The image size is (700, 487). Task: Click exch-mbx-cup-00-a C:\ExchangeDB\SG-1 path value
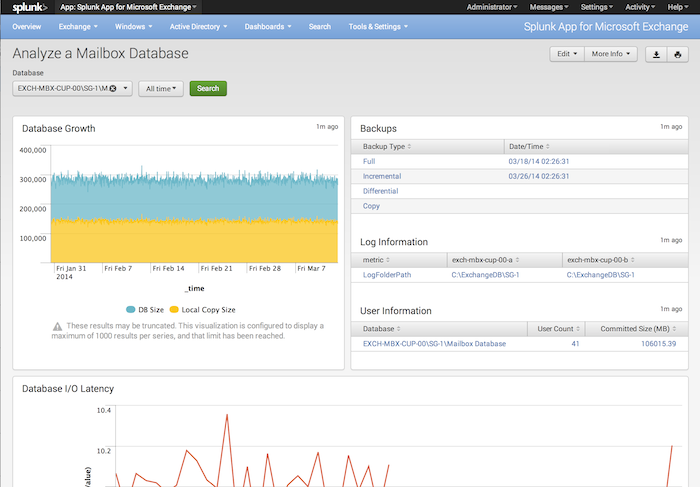click(x=485, y=275)
